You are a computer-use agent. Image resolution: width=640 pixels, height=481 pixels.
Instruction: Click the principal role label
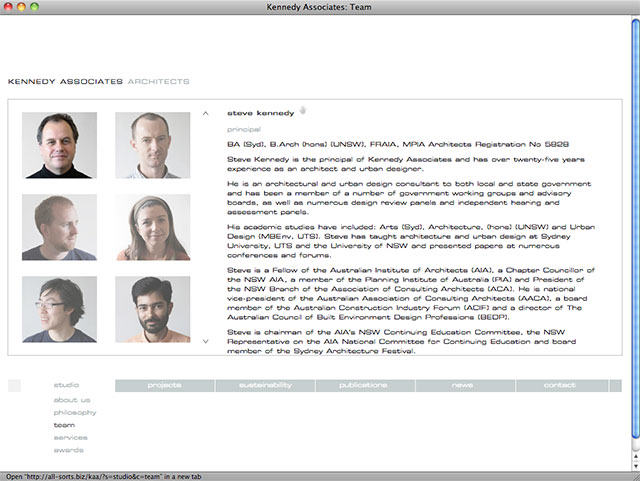pyautogui.click(x=244, y=129)
